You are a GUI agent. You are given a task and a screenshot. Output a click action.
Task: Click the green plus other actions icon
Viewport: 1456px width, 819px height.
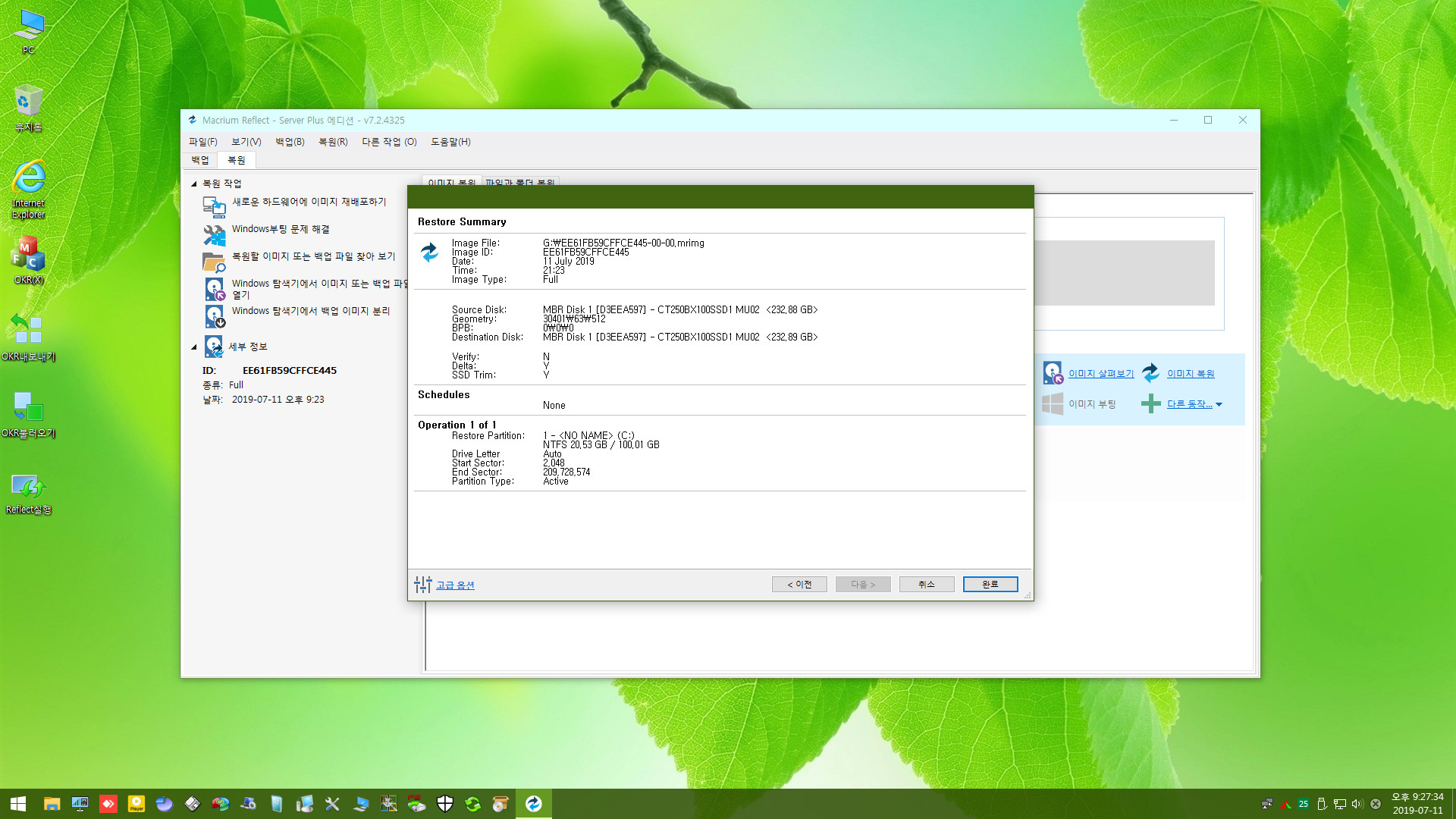tap(1151, 403)
